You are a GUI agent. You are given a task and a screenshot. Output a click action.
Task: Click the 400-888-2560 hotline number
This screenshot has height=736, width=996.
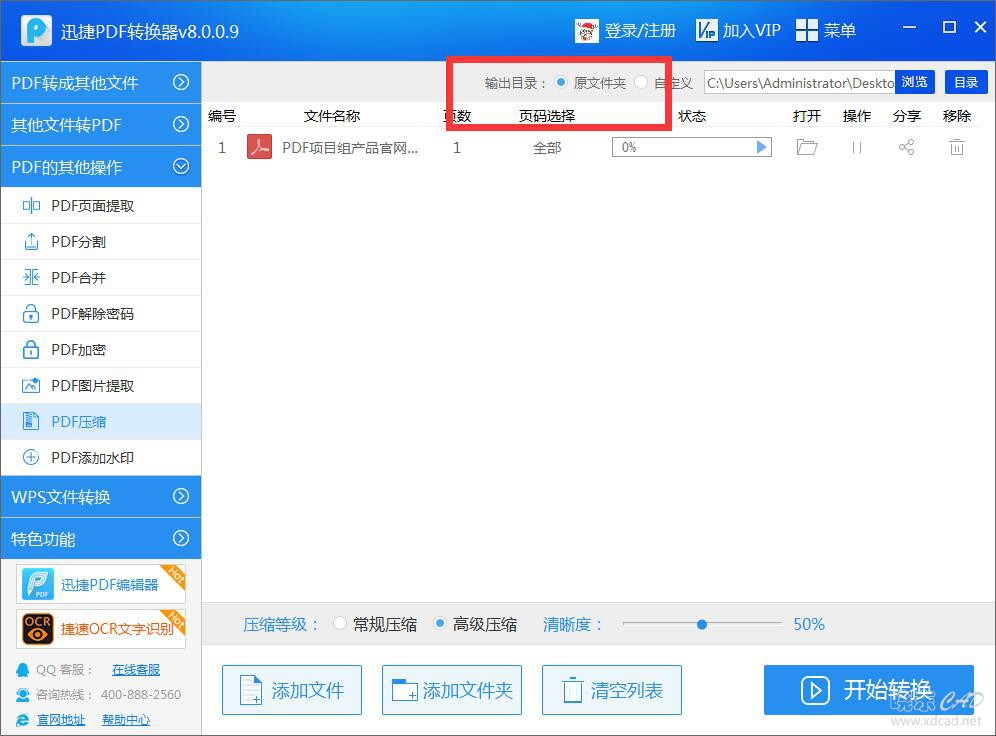(140, 695)
